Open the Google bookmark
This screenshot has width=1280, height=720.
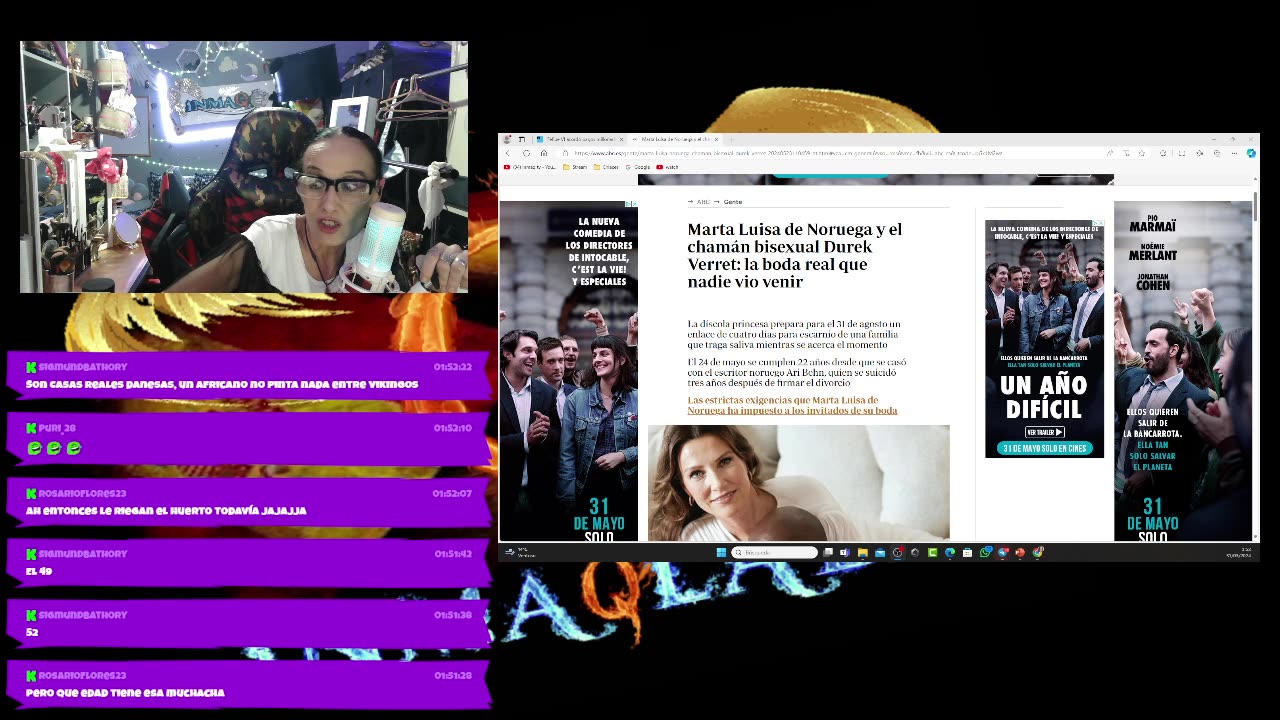638,167
